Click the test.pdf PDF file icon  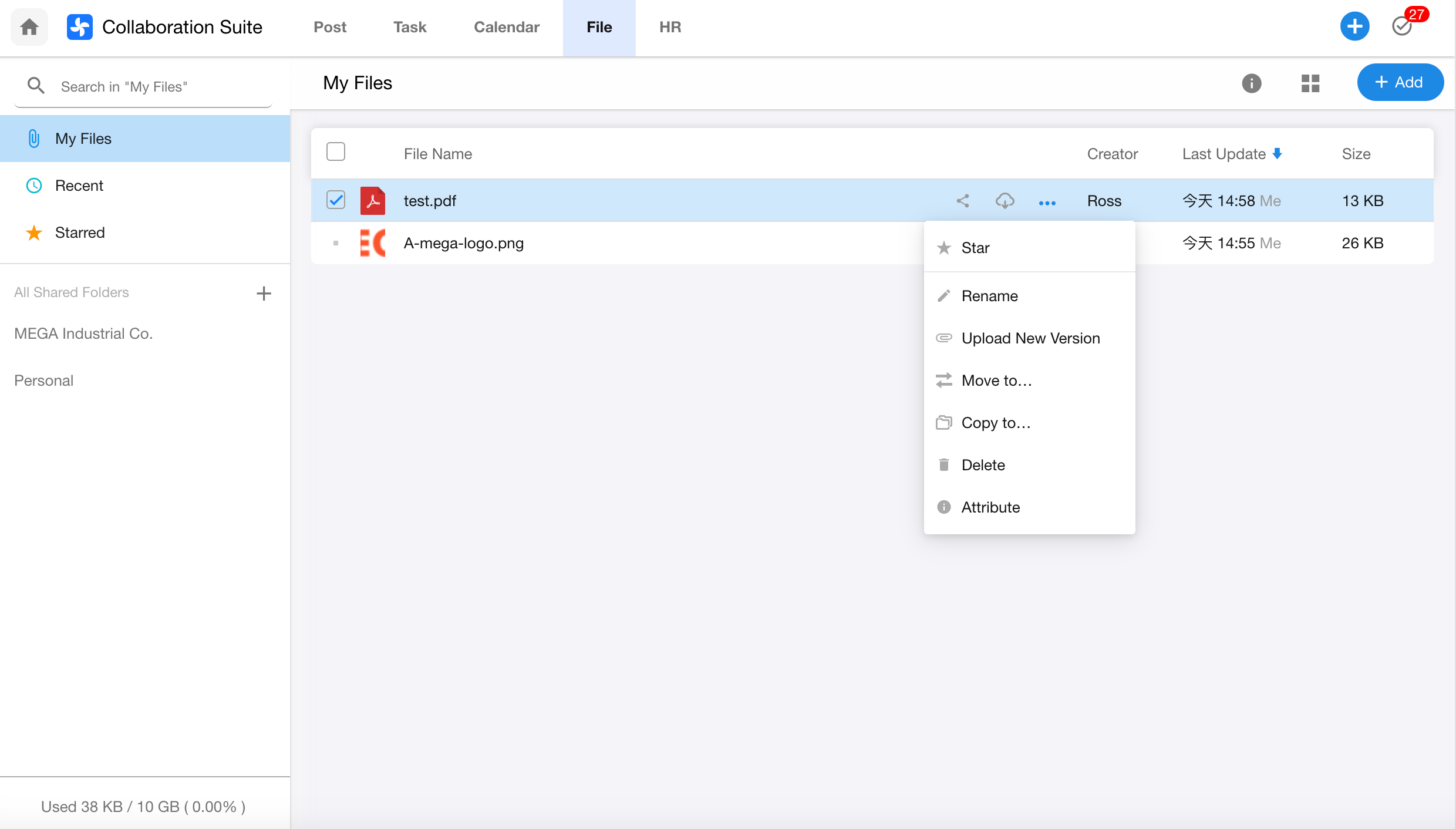(x=373, y=201)
